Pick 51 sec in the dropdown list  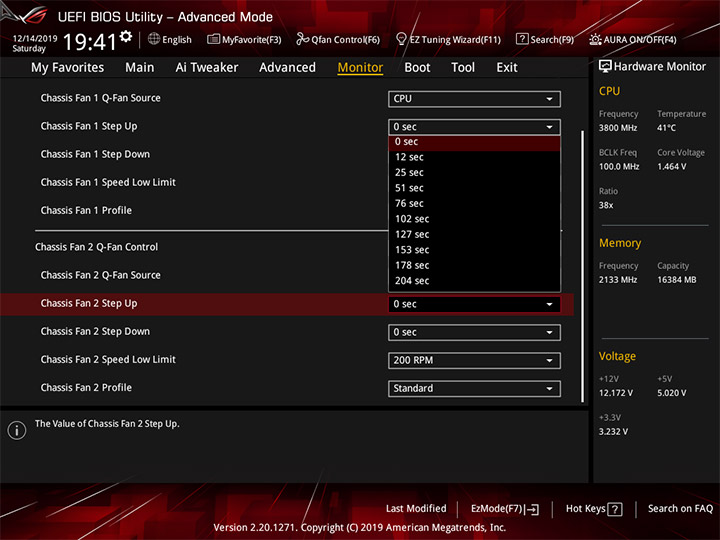pos(474,188)
